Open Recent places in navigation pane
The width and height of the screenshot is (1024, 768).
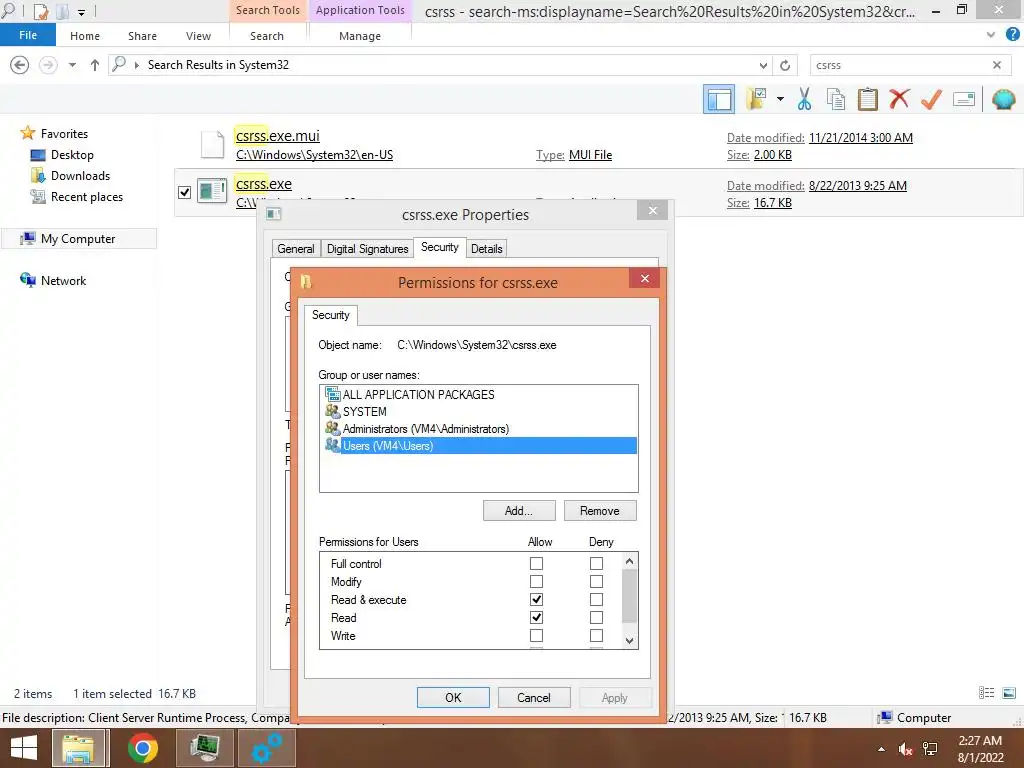click(86, 197)
